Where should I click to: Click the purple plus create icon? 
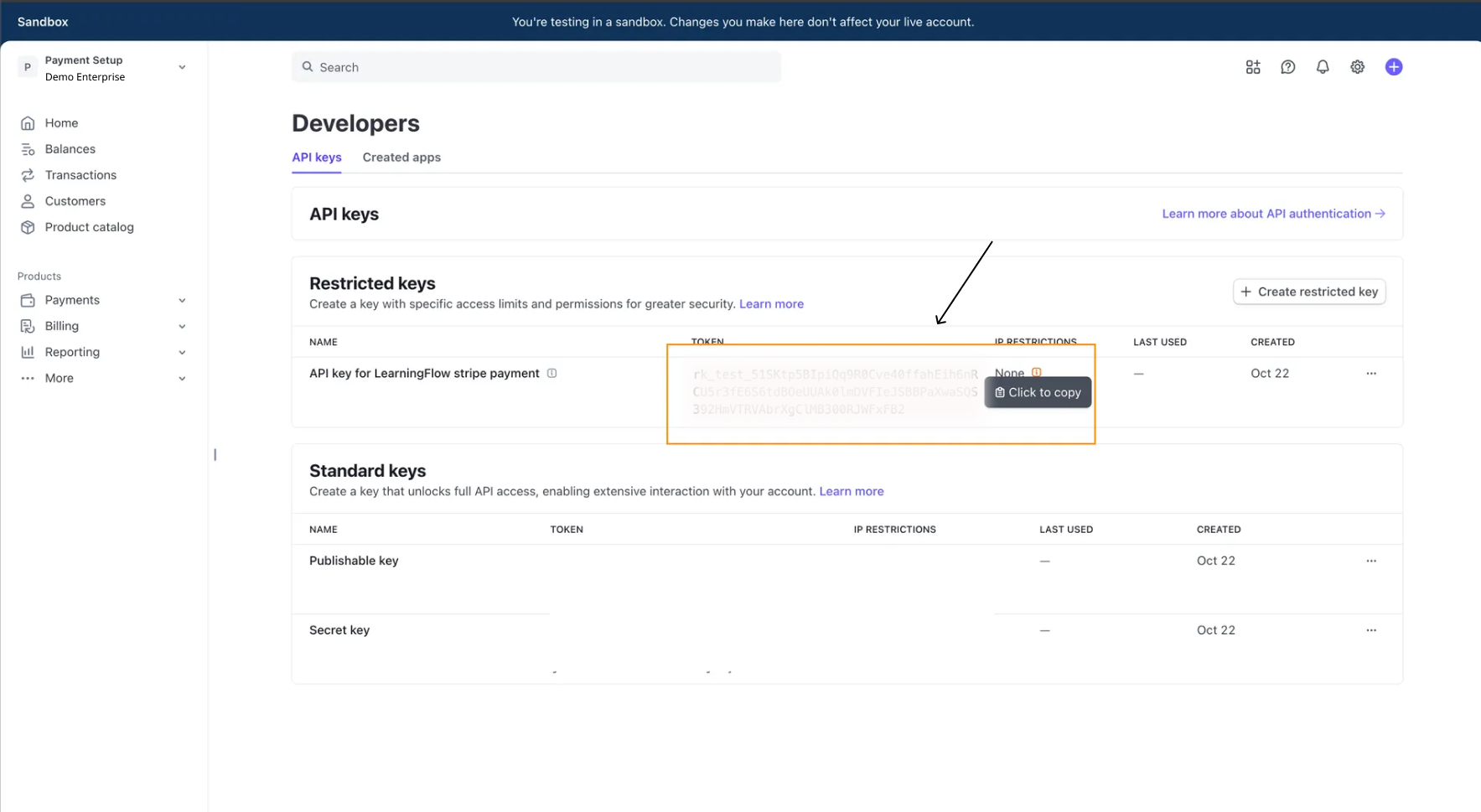(x=1394, y=66)
